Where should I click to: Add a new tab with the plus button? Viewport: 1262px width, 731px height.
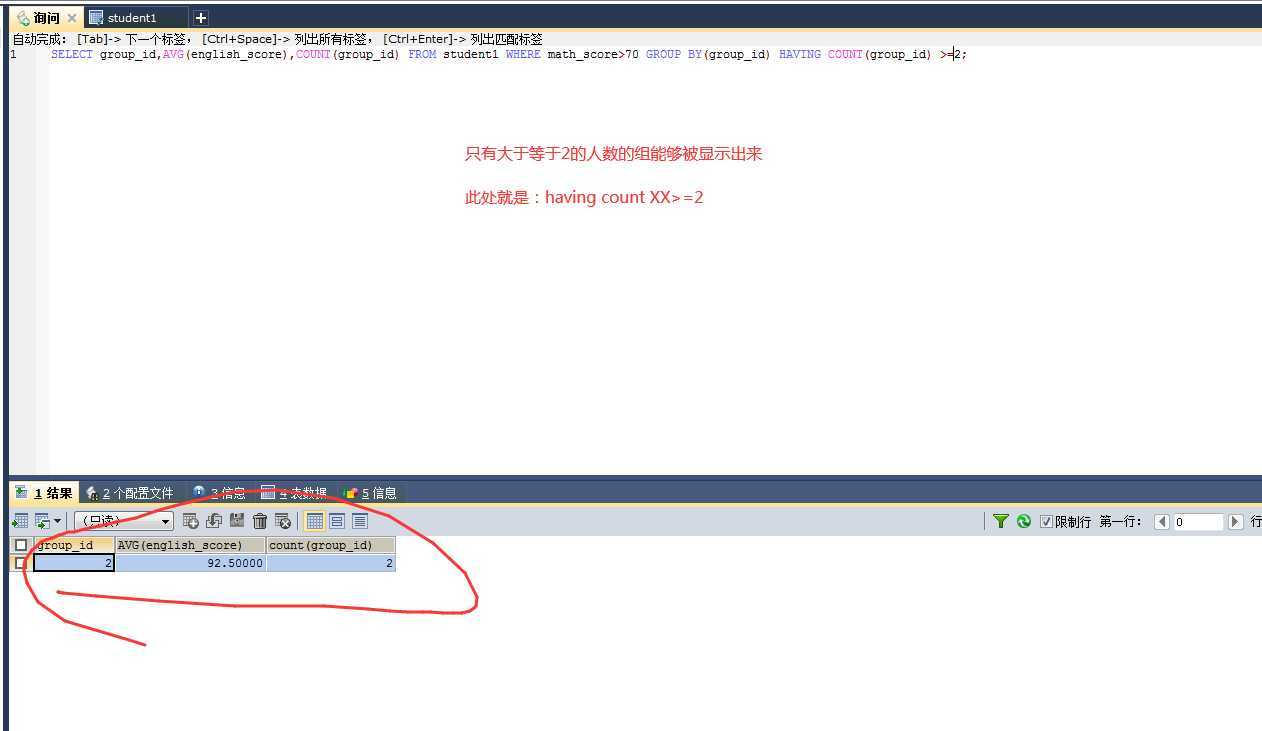point(200,18)
